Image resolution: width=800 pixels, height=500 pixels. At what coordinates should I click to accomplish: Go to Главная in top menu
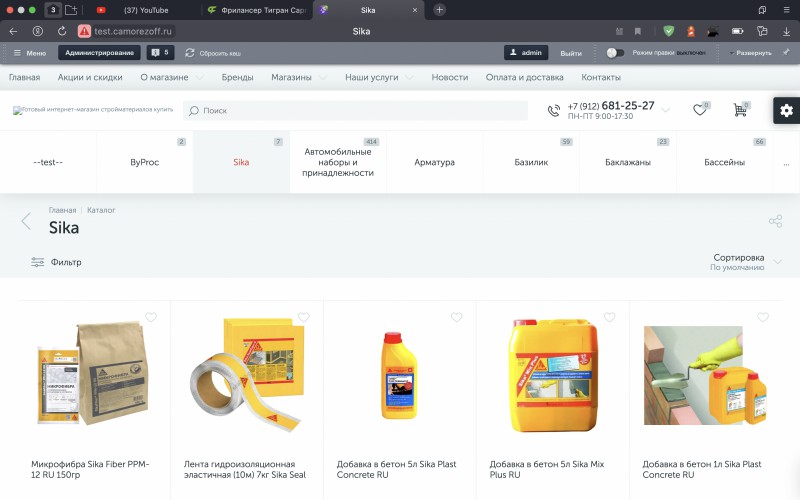[24, 78]
